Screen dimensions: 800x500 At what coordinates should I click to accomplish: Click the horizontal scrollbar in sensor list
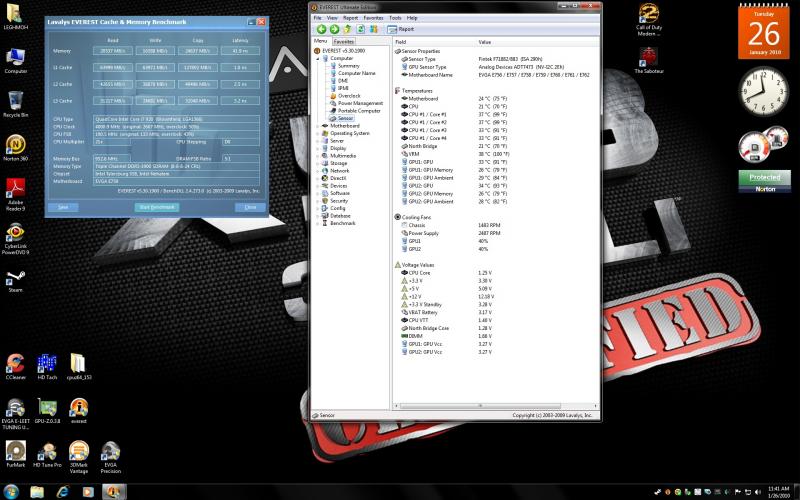480,406
